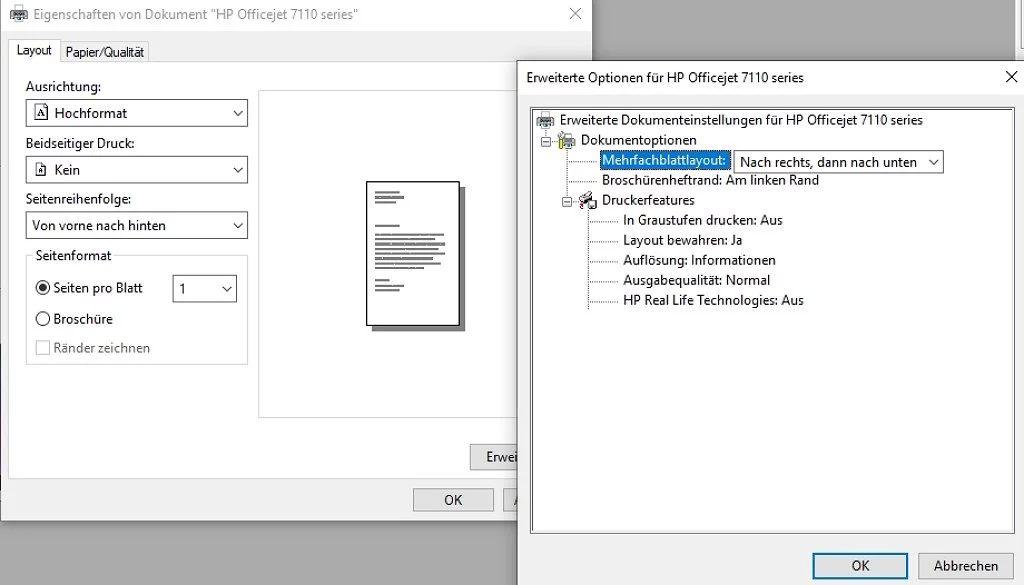Click the Beidseitiger Druck label
1024x585 pixels.
(80, 143)
